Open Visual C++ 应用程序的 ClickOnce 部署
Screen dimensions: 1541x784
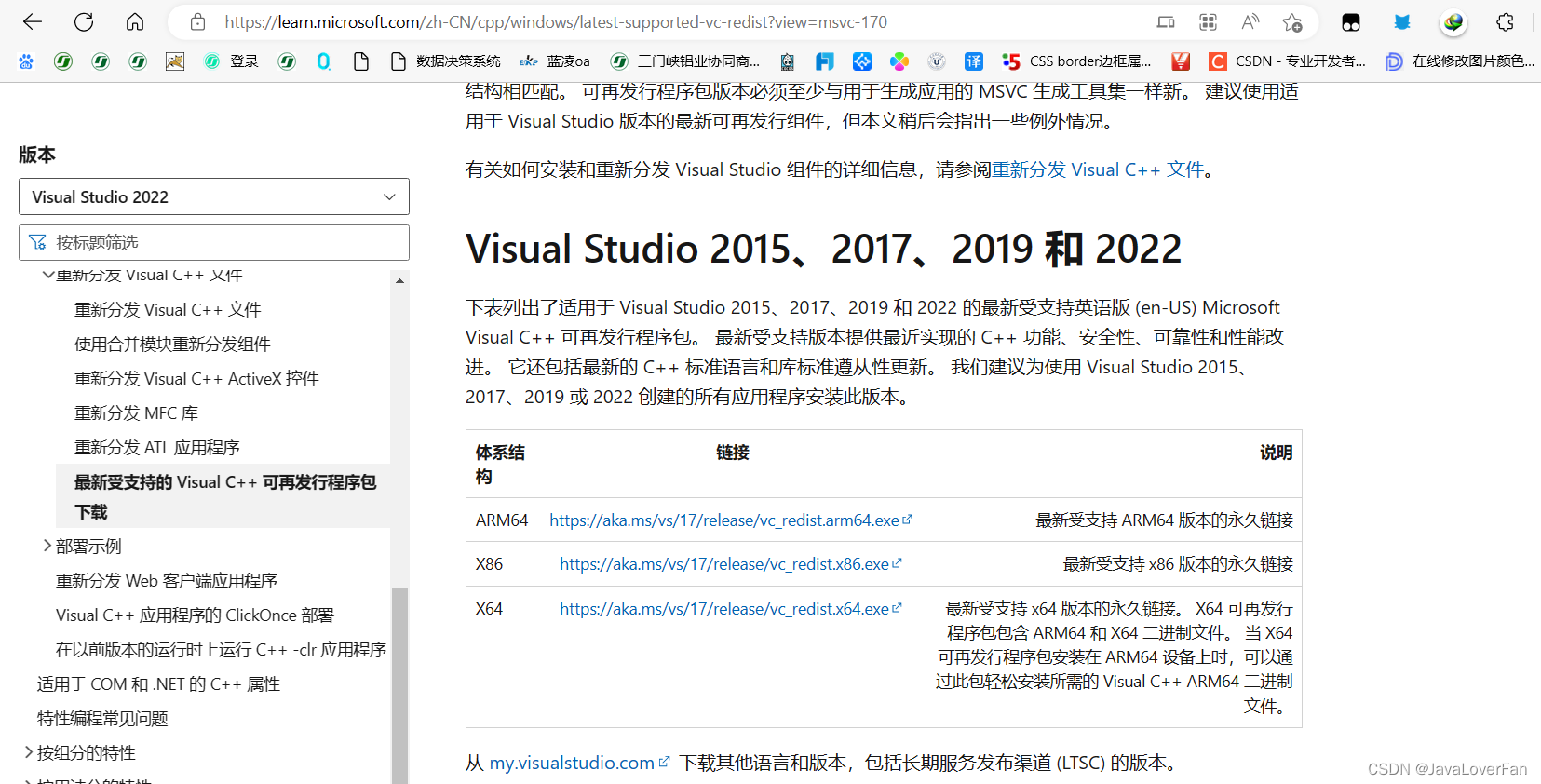point(195,615)
